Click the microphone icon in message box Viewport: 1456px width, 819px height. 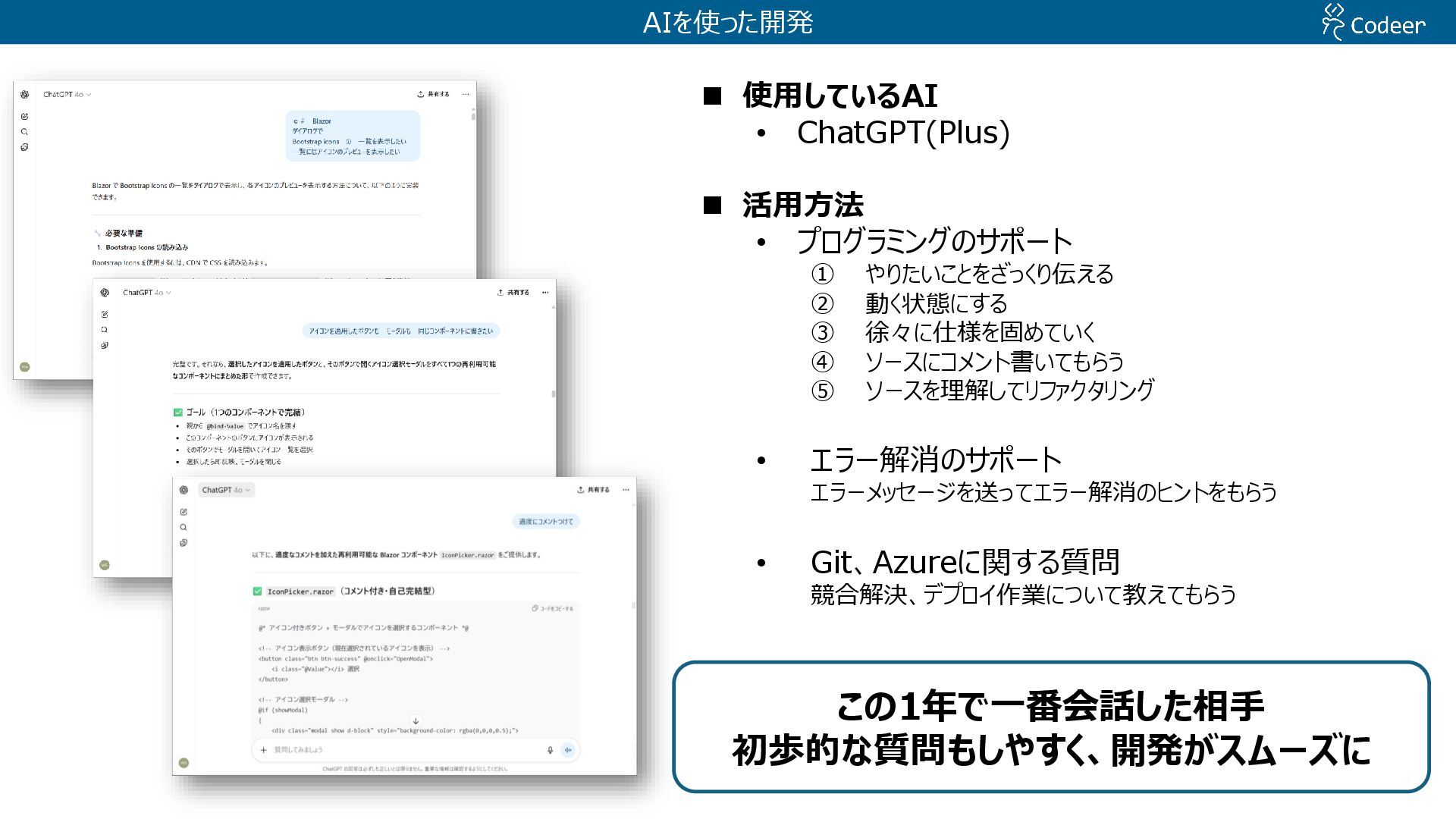(550, 750)
